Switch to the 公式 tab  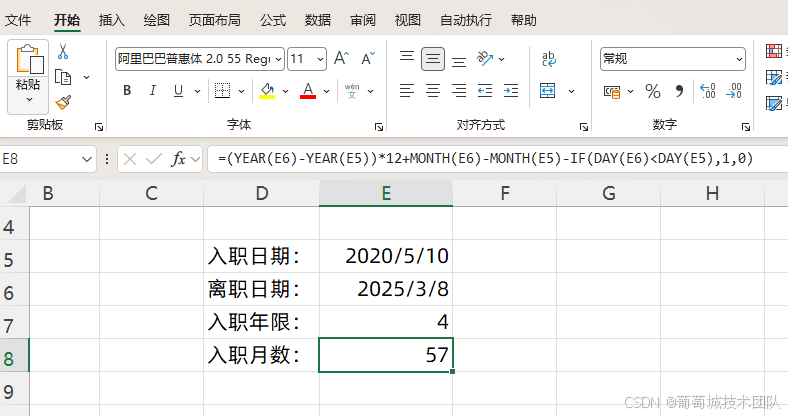coord(273,20)
